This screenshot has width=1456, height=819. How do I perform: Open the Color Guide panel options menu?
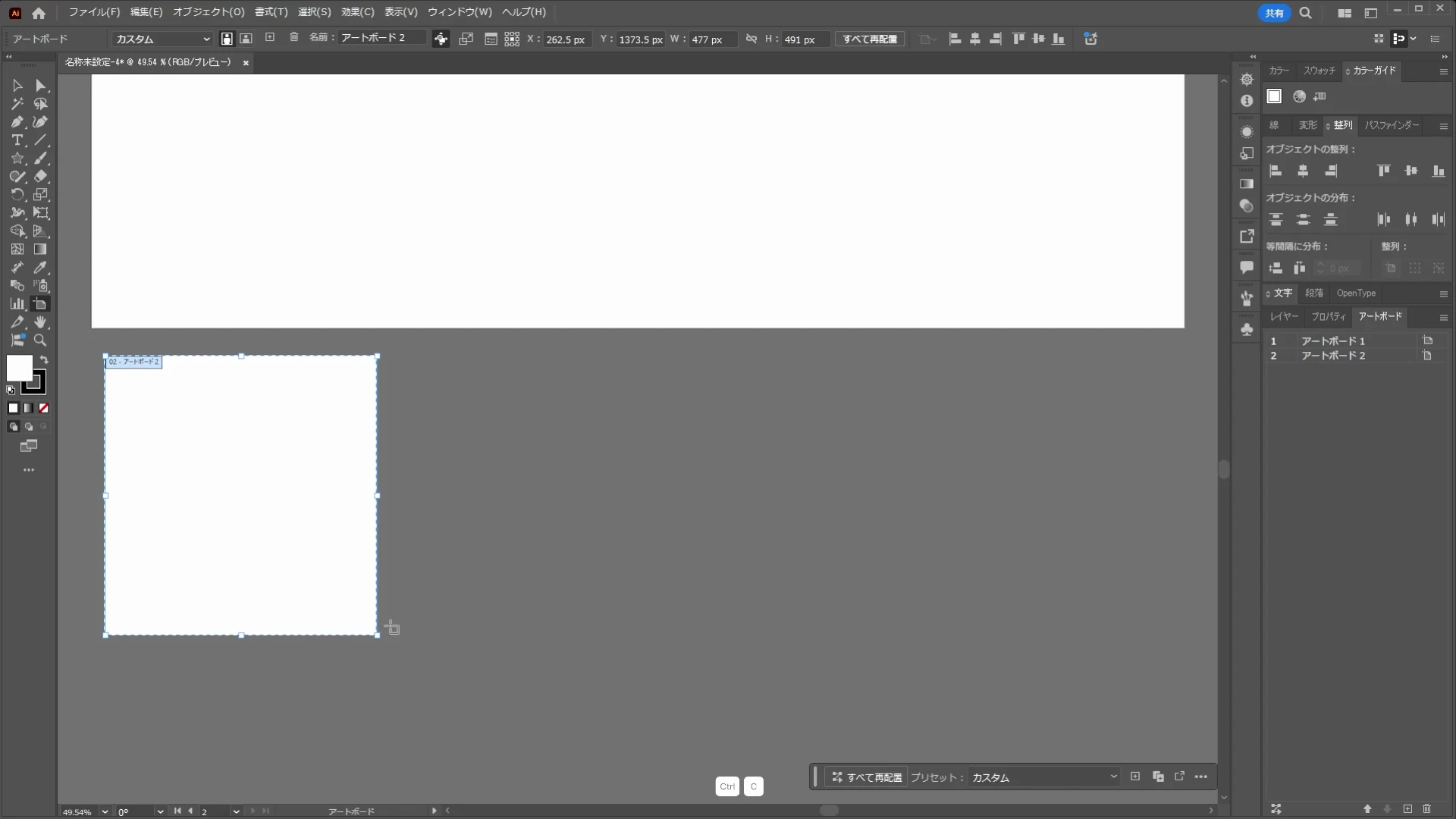(x=1443, y=71)
